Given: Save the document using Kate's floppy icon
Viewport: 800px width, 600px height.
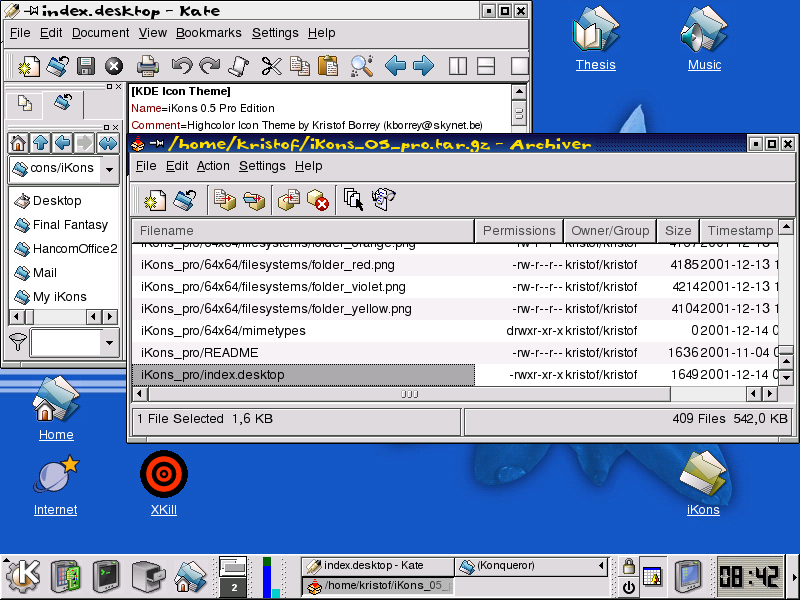Looking at the screenshot, I should pyautogui.click(x=86, y=66).
